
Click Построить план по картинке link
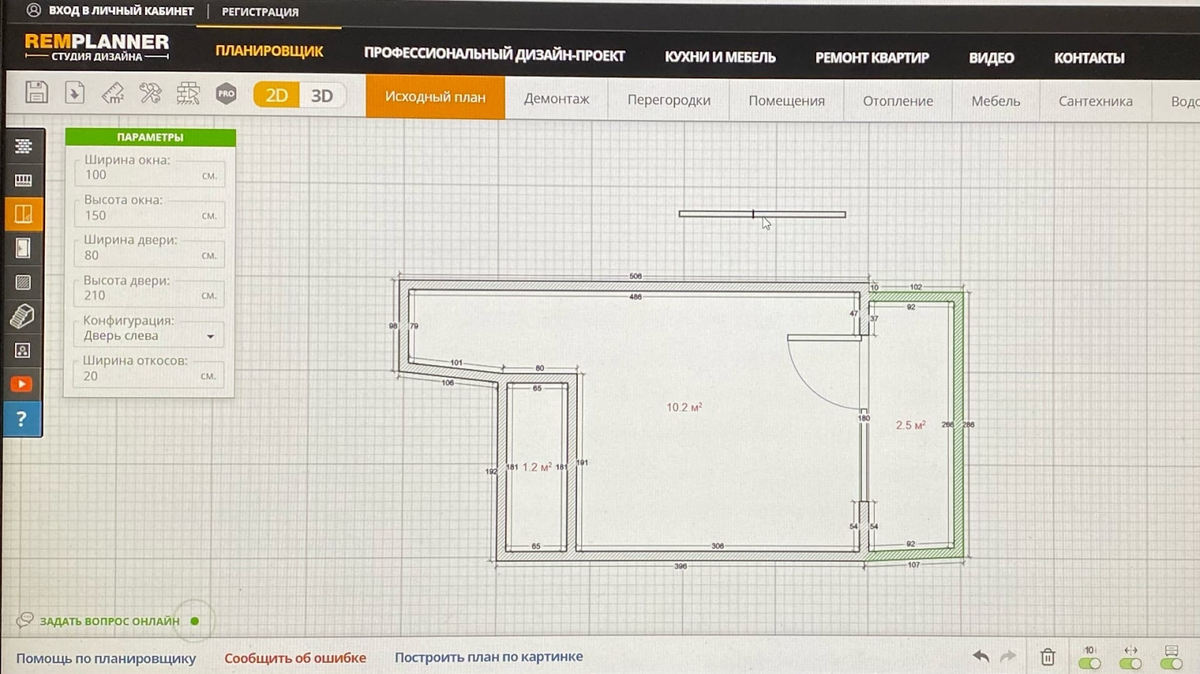tap(489, 657)
